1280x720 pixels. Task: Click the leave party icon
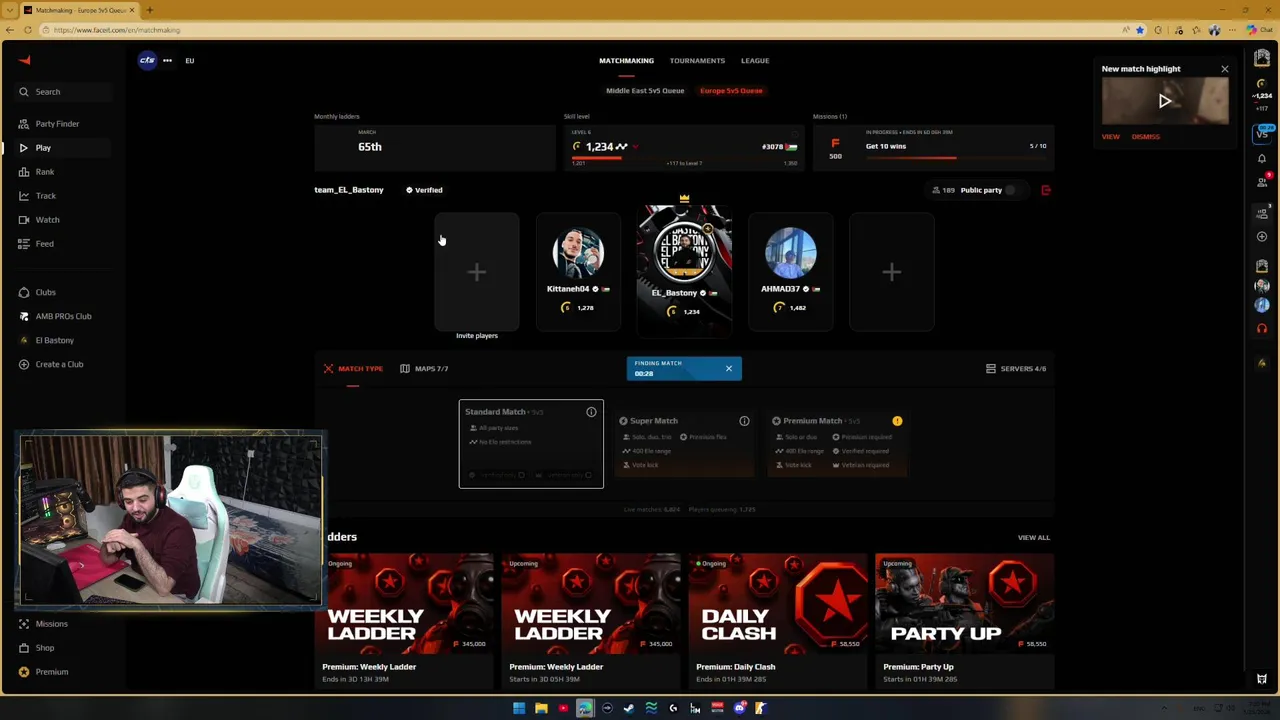(x=1046, y=190)
